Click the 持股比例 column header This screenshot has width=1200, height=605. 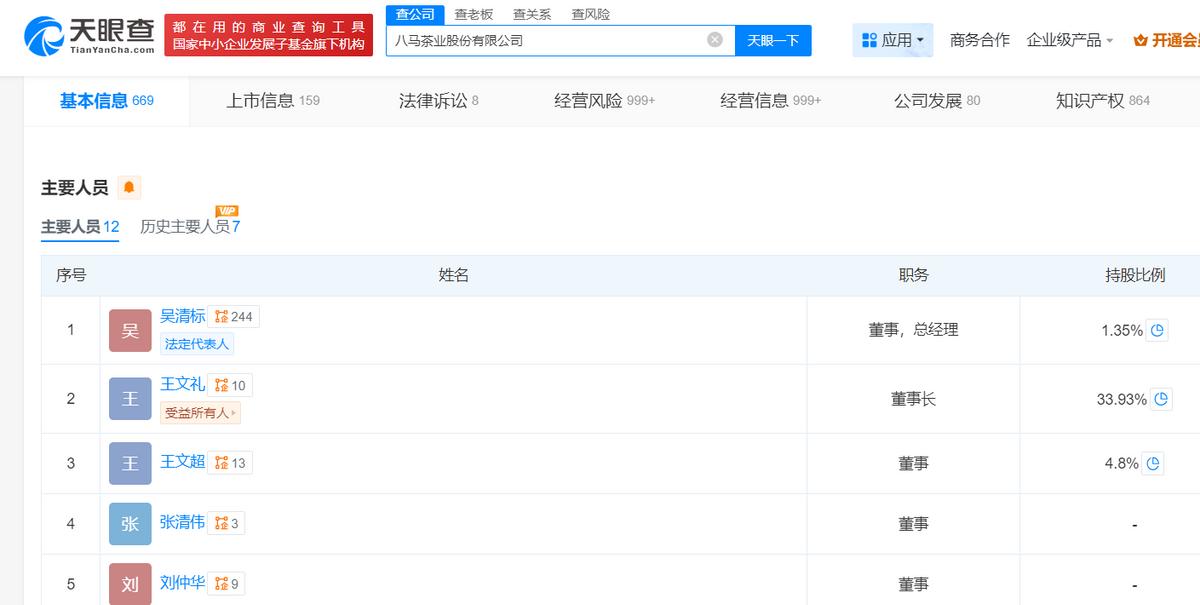pyautogui.click(x=1135, y=276)
